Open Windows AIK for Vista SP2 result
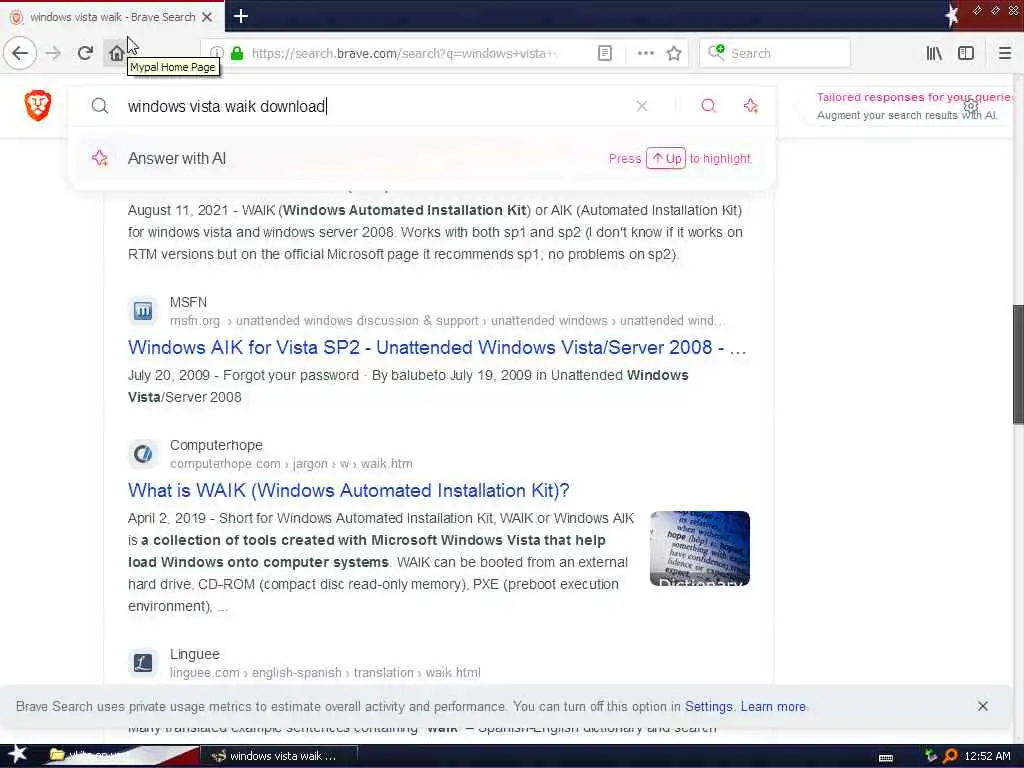The image size is (1024, 768). [437, 347]
